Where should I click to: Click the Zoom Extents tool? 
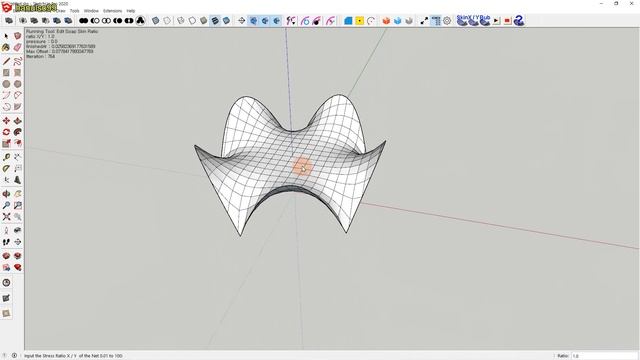click(x=6, y=217)
